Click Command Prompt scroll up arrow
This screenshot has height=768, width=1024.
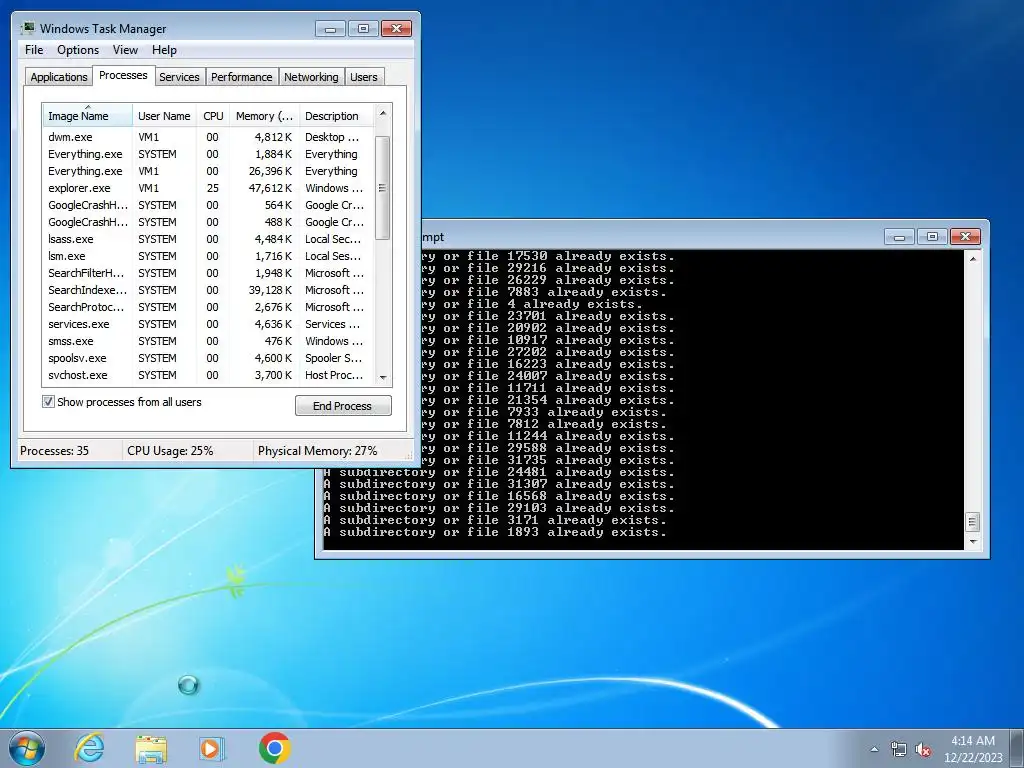(973, 259)
